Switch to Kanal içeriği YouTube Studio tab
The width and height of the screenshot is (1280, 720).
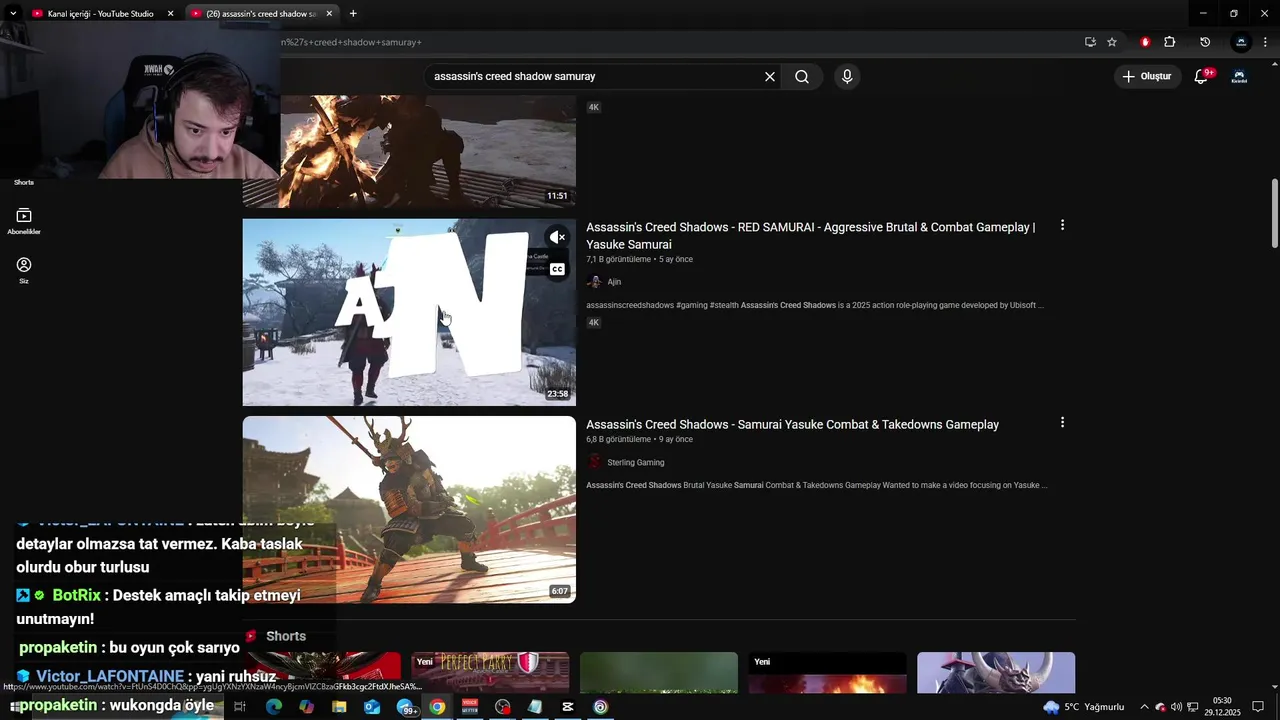pos(100,14)
